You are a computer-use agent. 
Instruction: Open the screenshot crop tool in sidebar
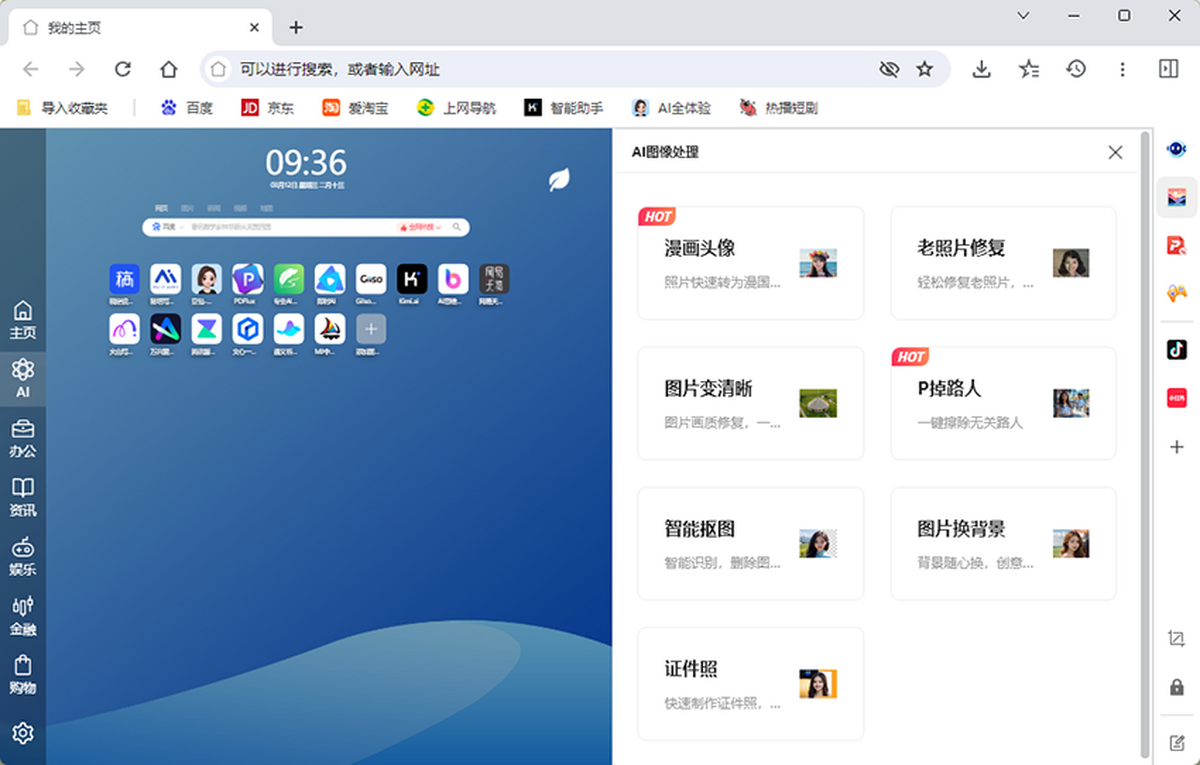[1176, 638]
